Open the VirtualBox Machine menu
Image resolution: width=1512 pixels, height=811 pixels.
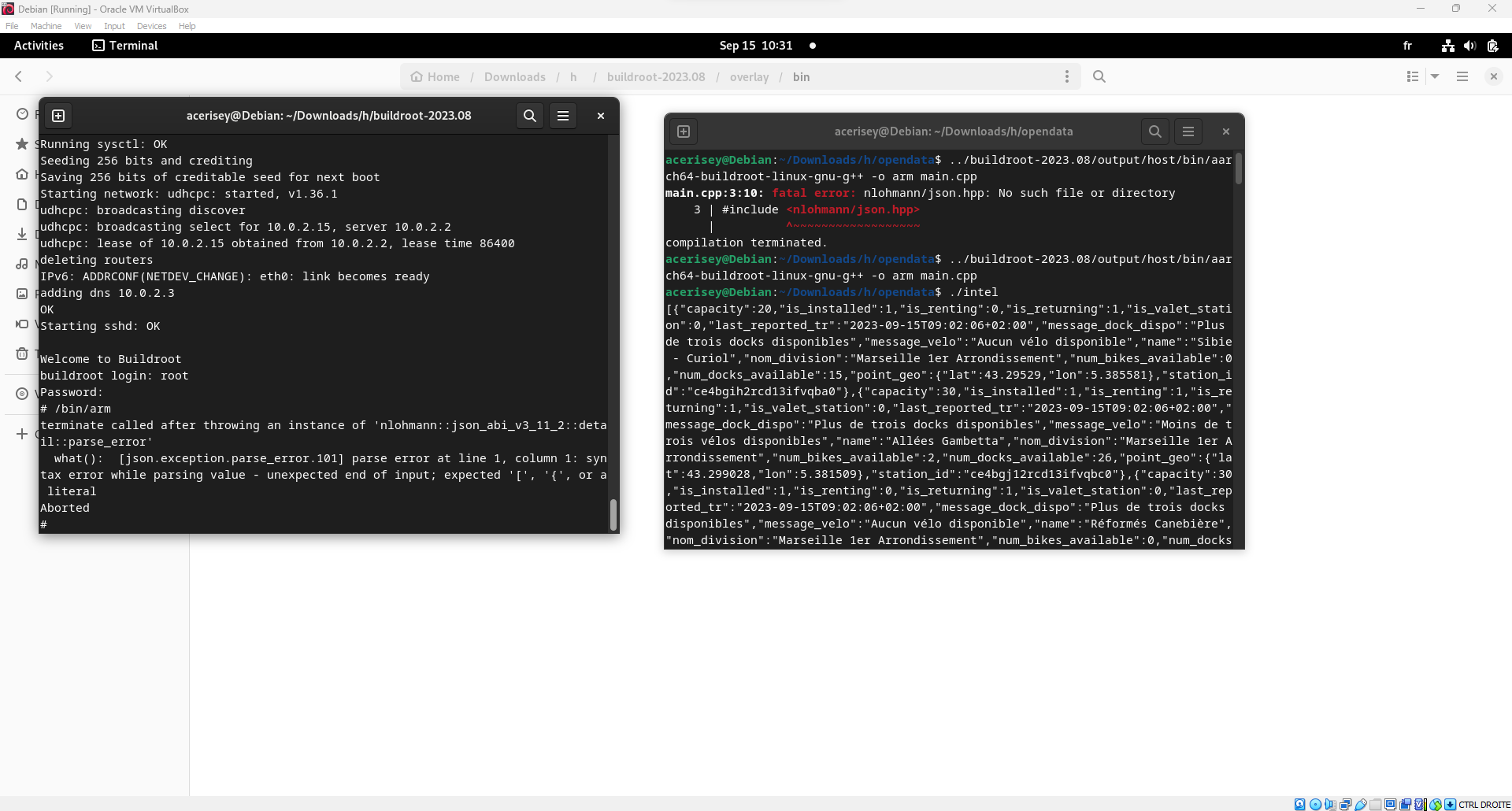tap(46, 26)
